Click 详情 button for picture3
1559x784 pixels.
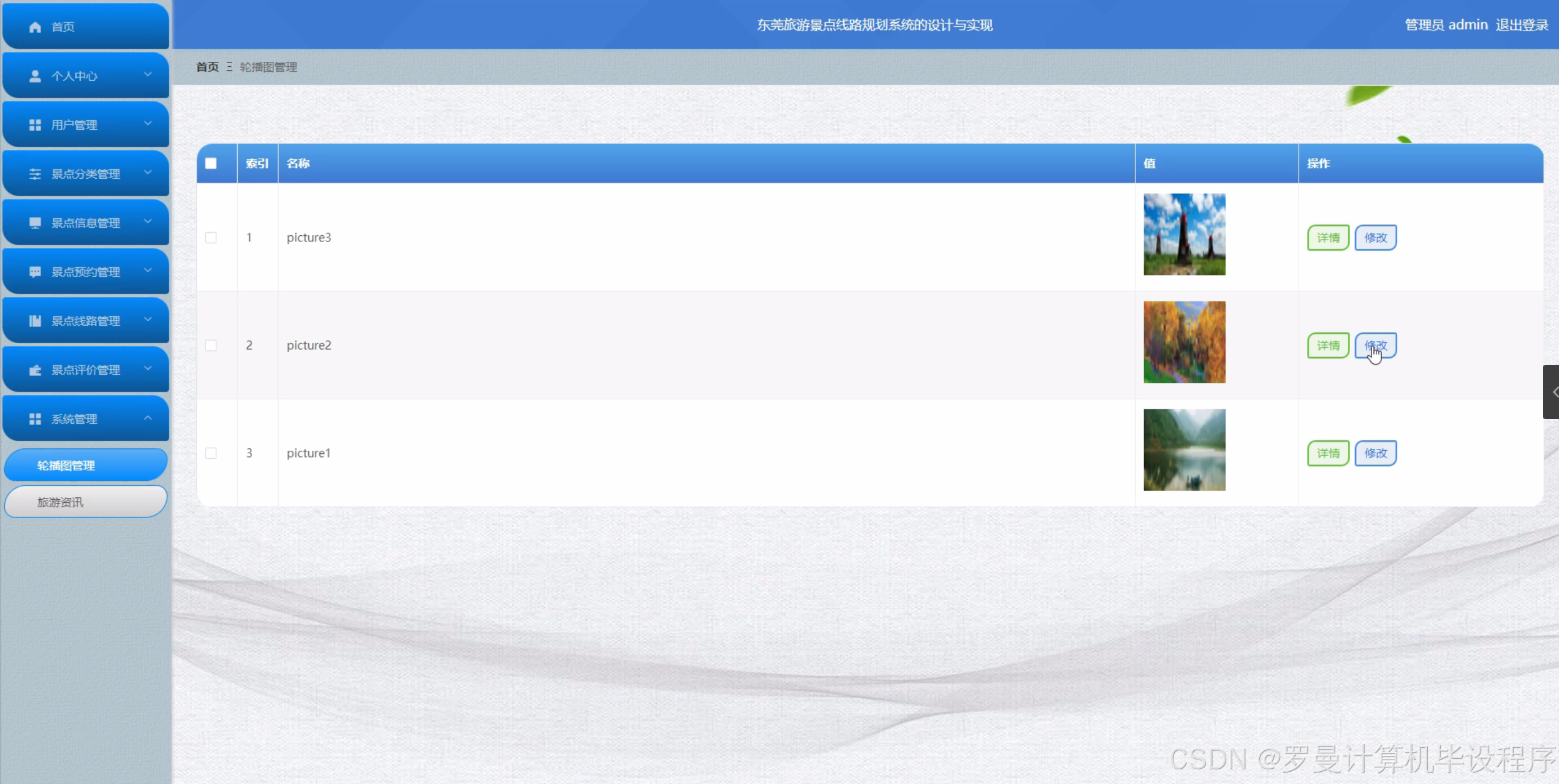click(x=1328, y=238)
